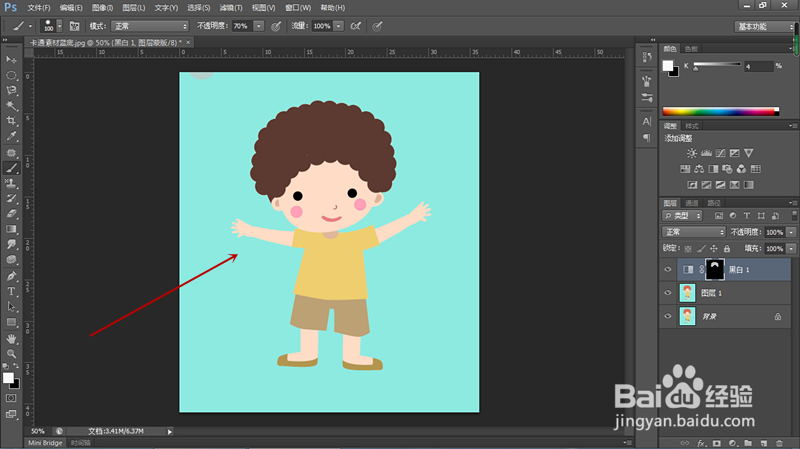Screen dimensions: 800x449
Task: Hide the 黑白 1 adjustment layer
Action: tap(668, 270)
